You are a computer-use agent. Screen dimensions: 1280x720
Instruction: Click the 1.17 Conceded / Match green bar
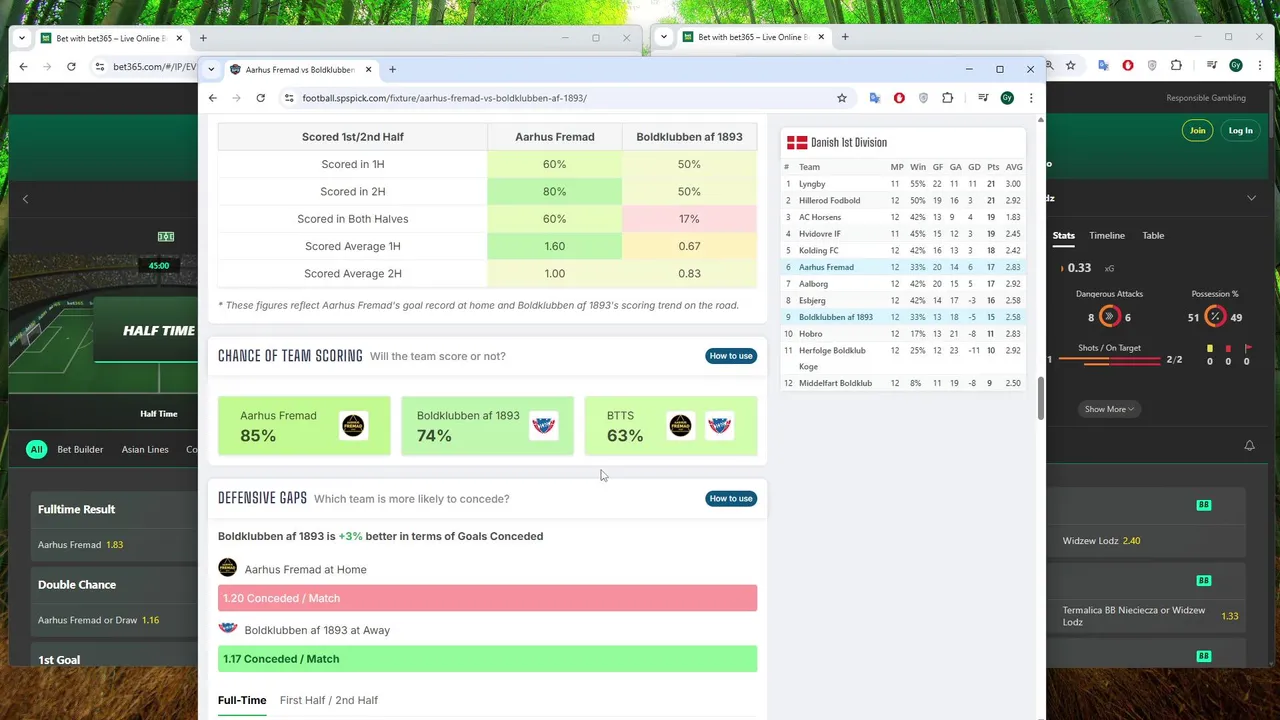click(487, 659)
